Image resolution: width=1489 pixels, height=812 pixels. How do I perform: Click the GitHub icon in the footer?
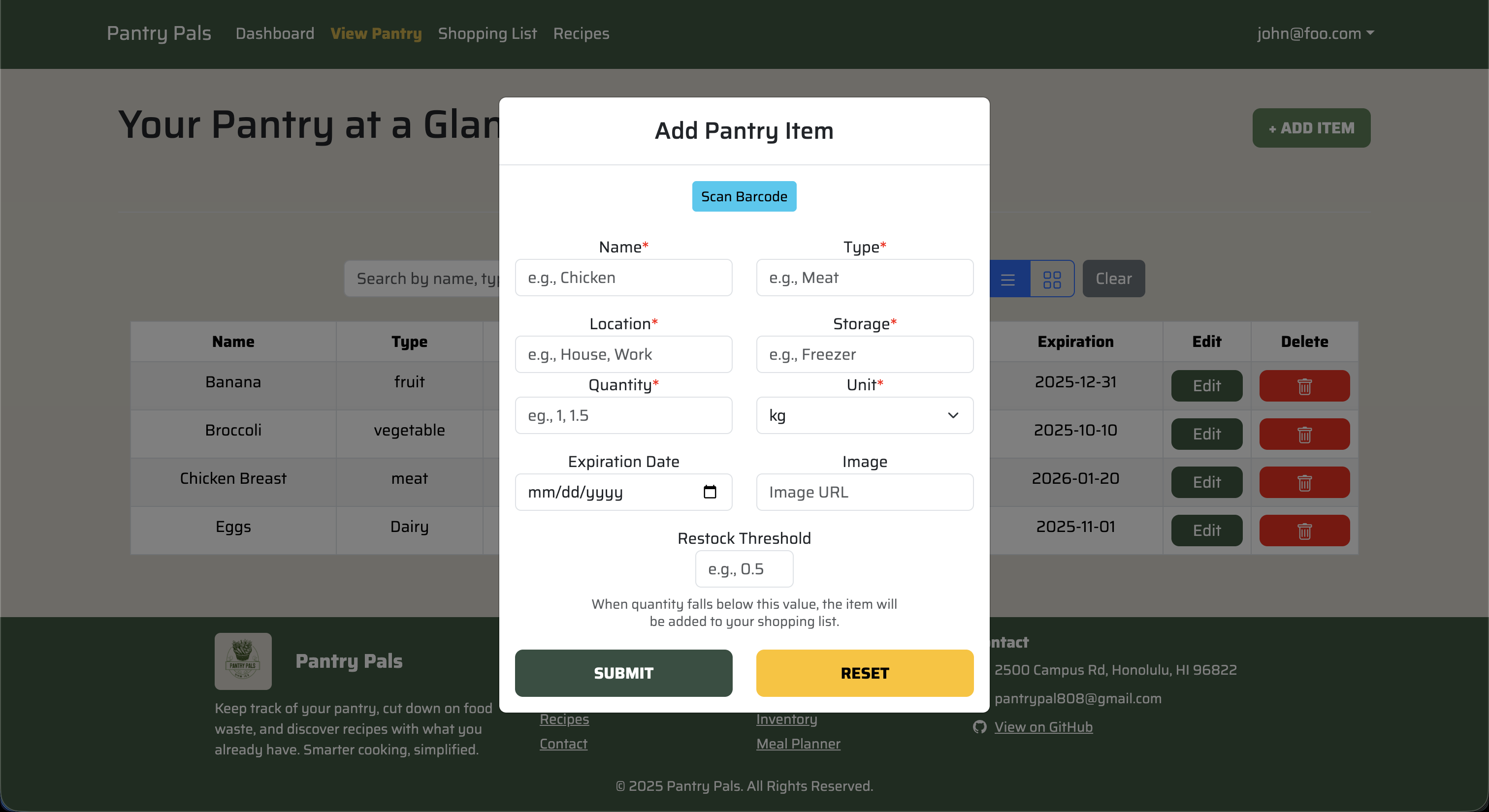(979, 726)
